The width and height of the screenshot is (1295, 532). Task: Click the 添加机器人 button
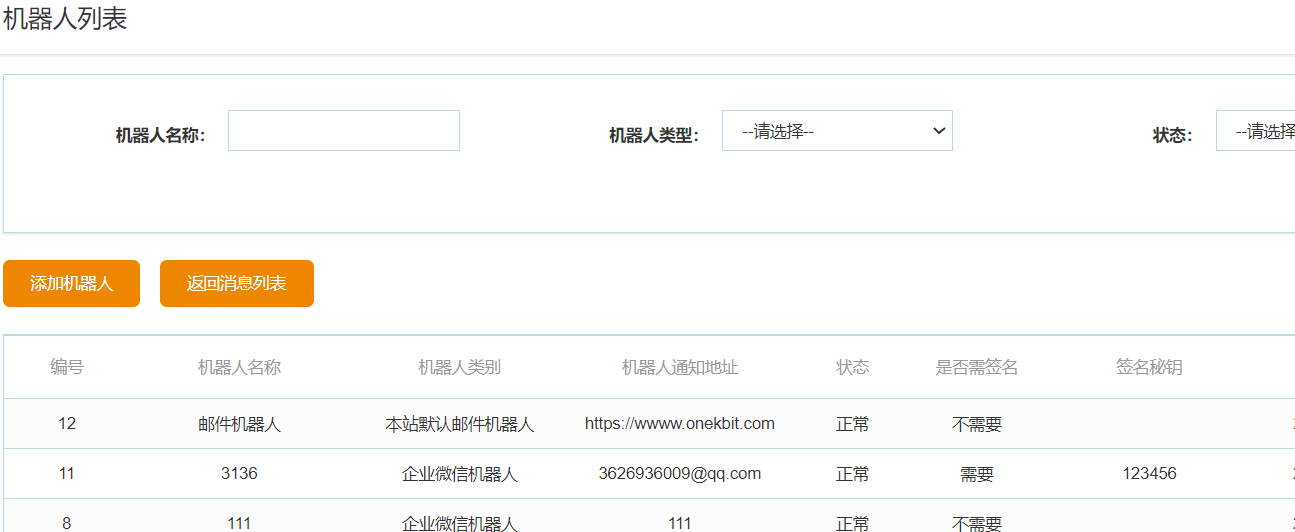tap(71, 283)
